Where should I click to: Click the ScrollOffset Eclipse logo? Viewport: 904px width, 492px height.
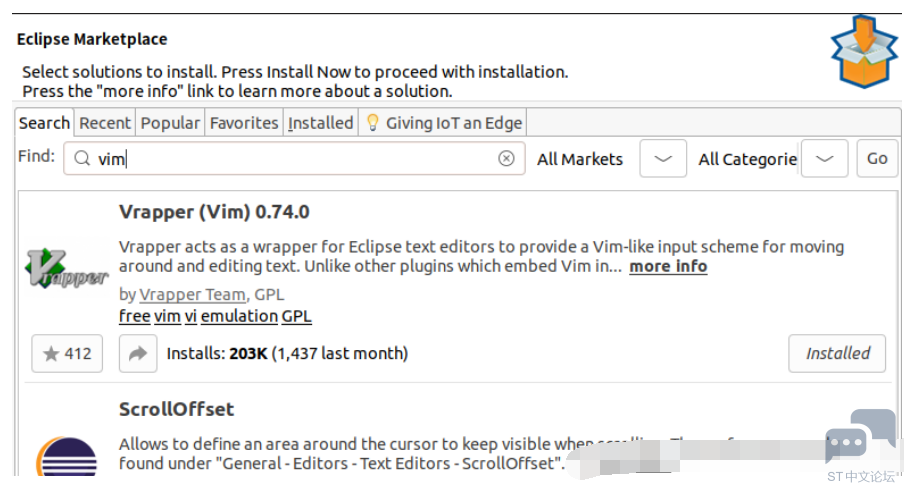coord(67,457)
